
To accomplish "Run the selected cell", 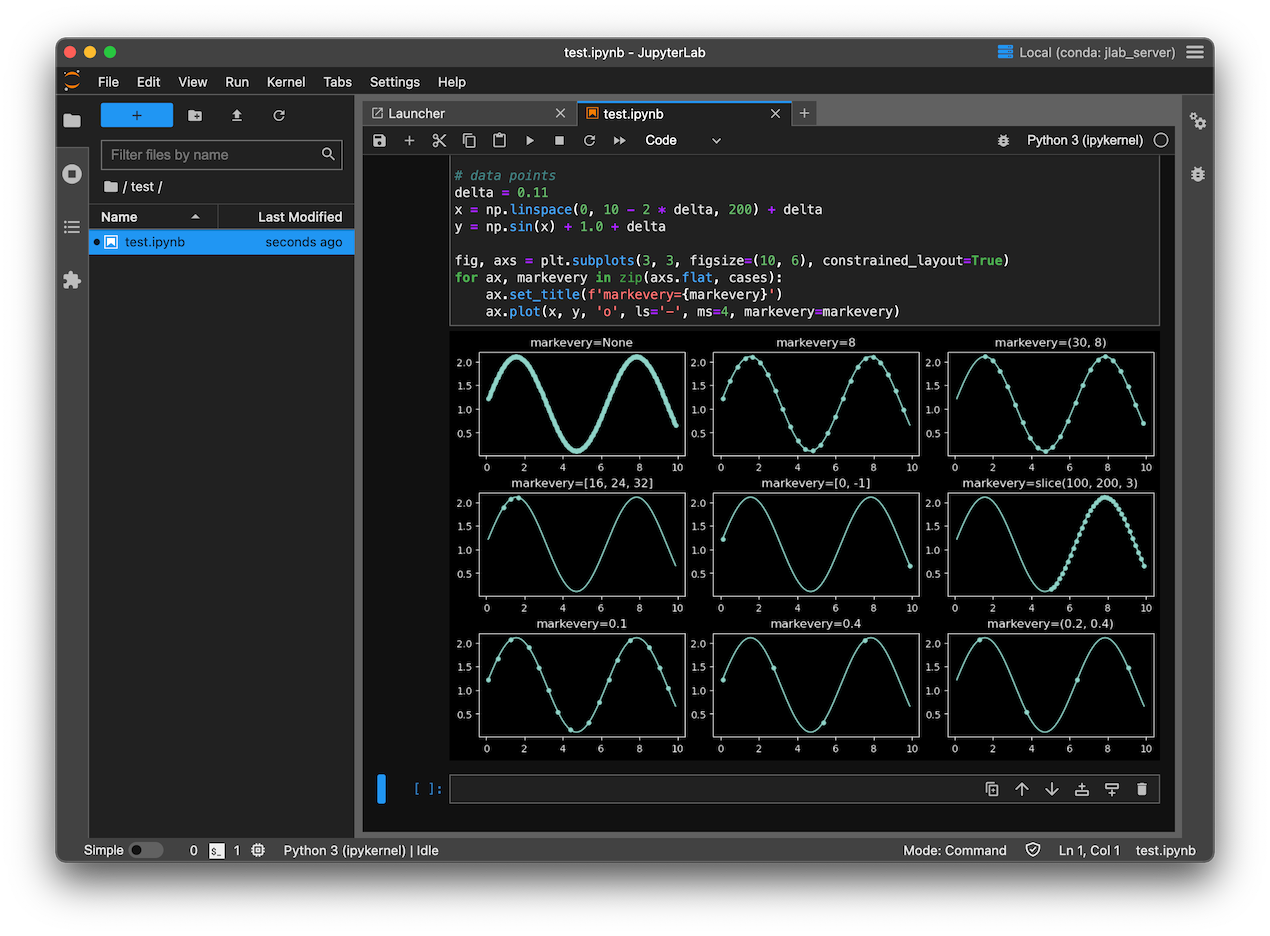I will [x=530, y=141].
